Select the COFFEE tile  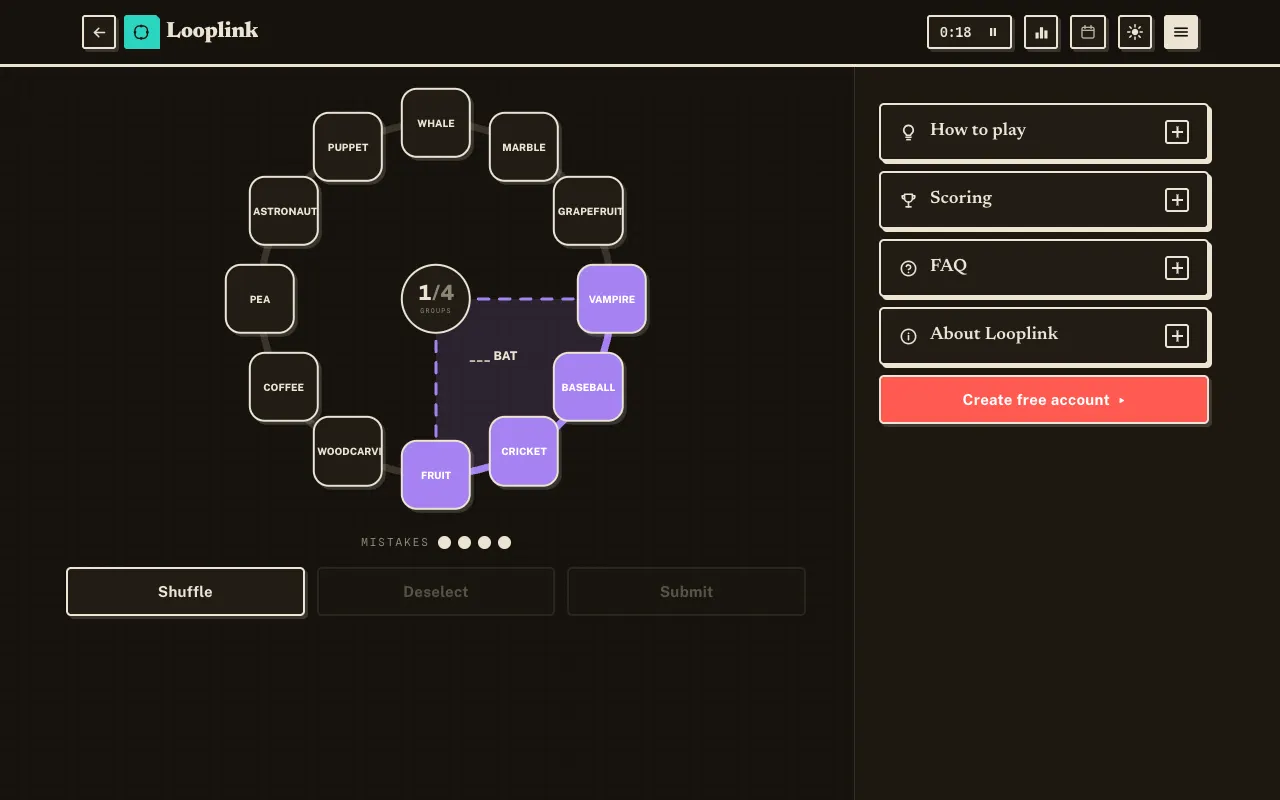[x=284, y=387]
